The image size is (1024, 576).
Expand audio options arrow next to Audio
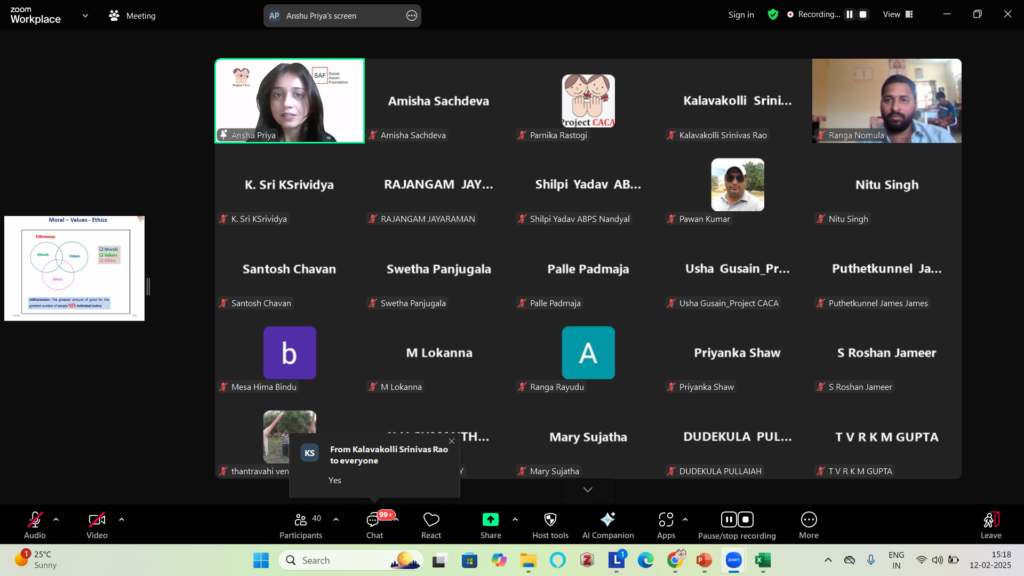(x=56, y=519)
